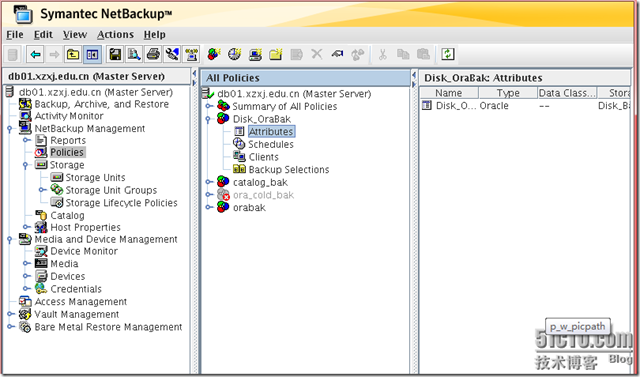The width and height of the screenshot is (640, 377).
Task: Click the find magnifier toolbar icon
Action: point(134,54)
